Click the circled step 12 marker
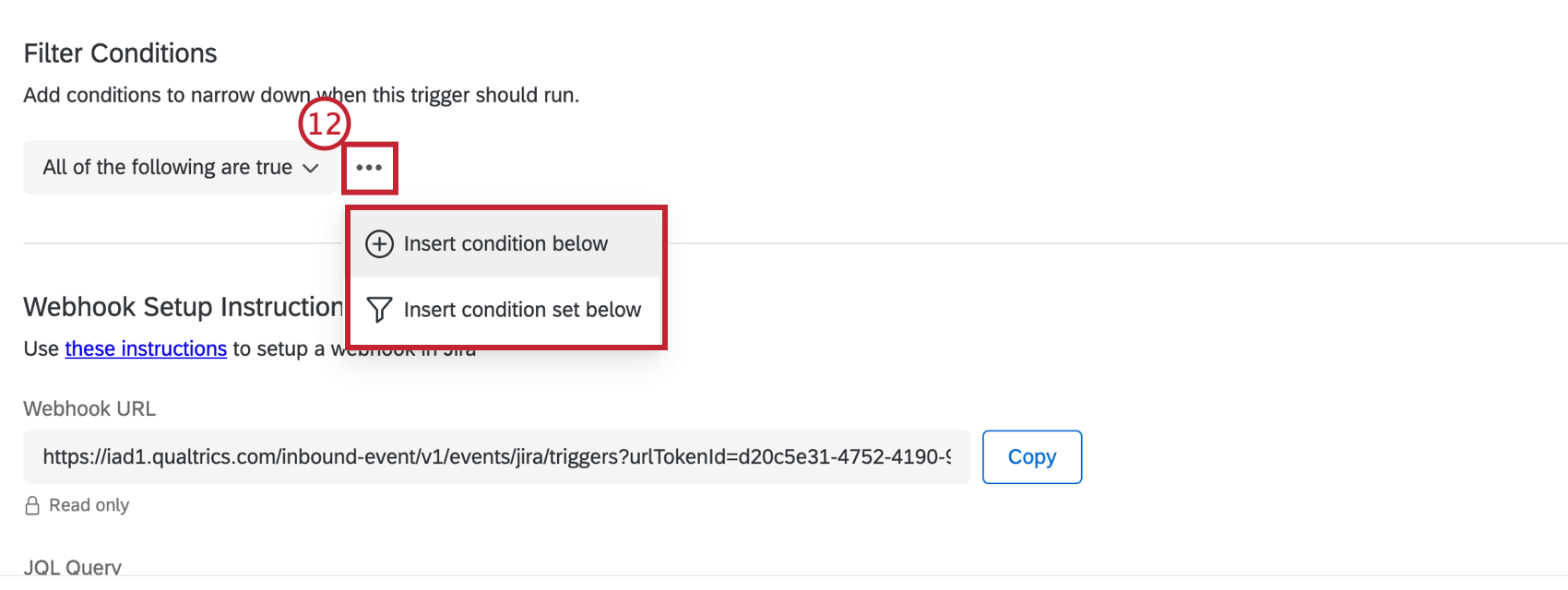 tap(324, 124)
